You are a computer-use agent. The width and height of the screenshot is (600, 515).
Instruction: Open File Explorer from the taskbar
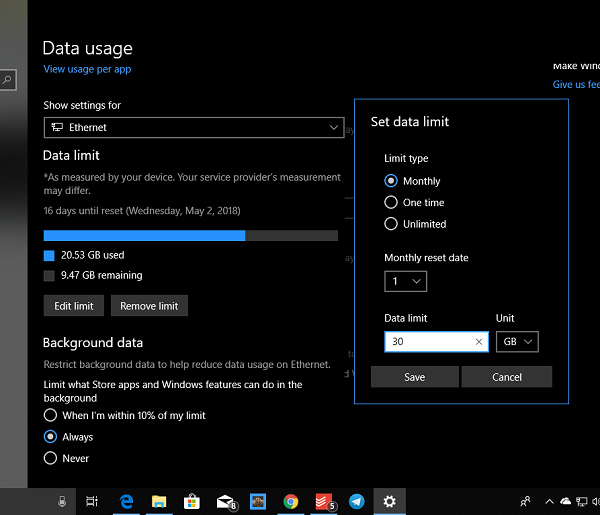[x=159, y=501]
